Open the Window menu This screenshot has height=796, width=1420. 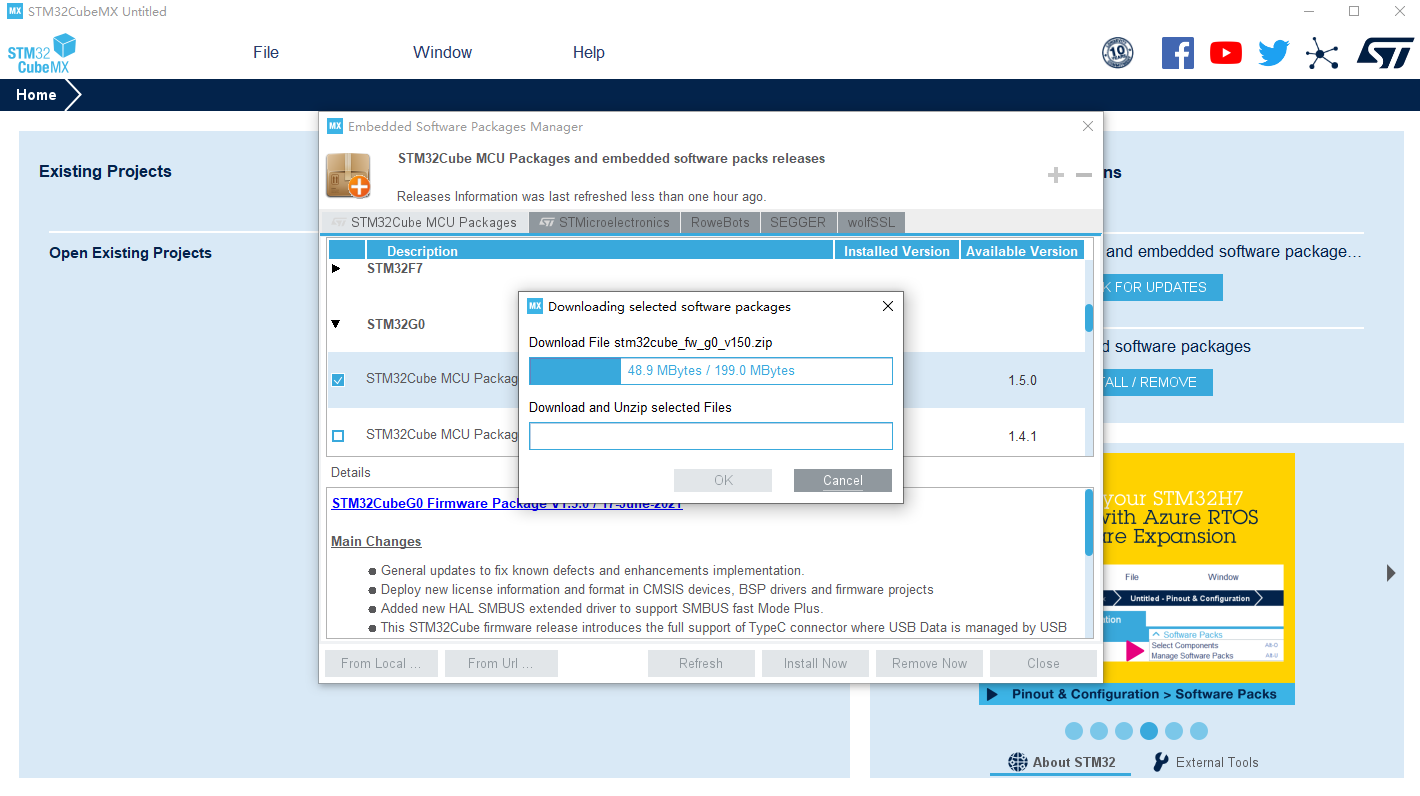click(x=442, y=52)
